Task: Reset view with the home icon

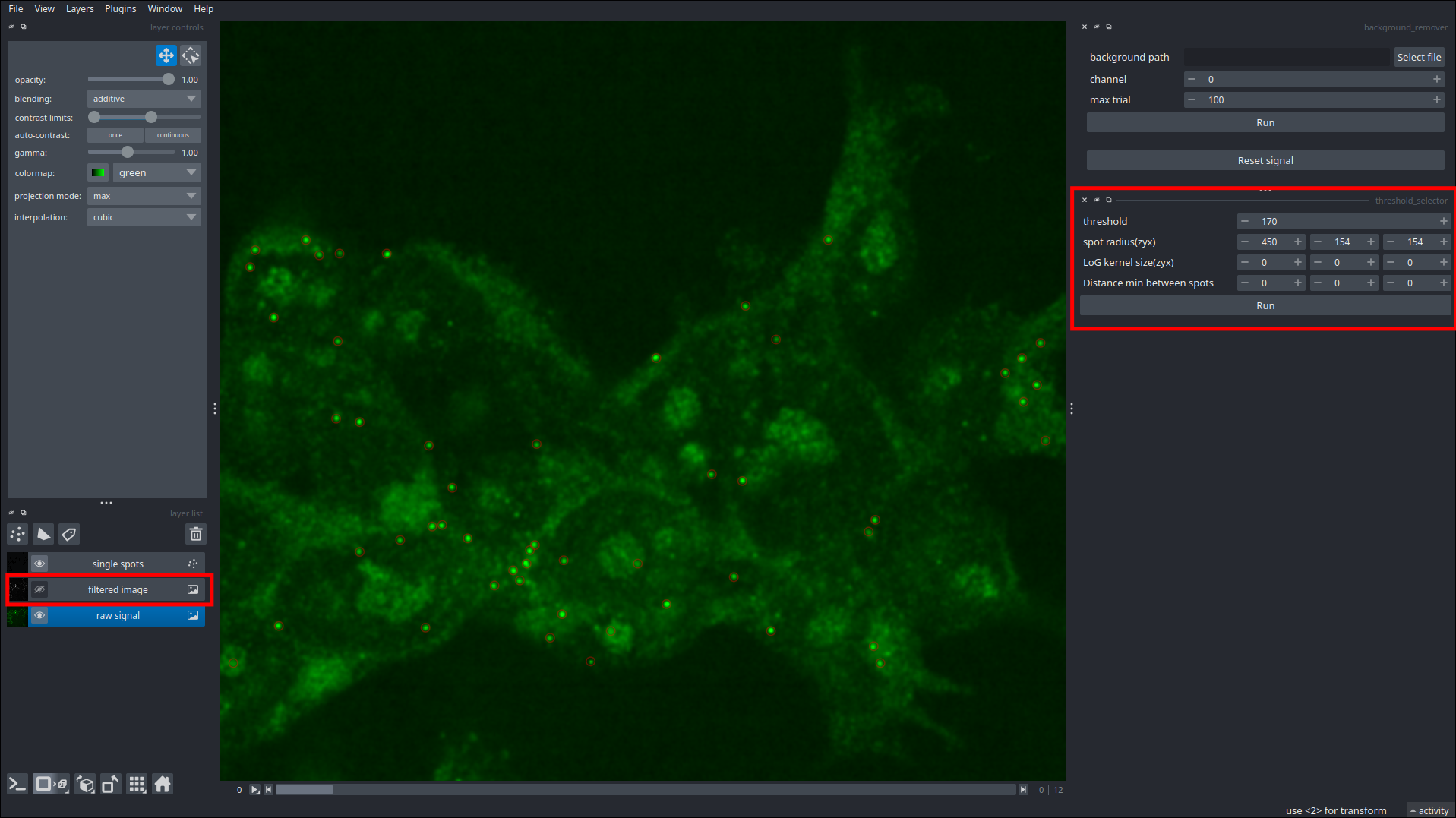Action: click(x=163, y=784)
